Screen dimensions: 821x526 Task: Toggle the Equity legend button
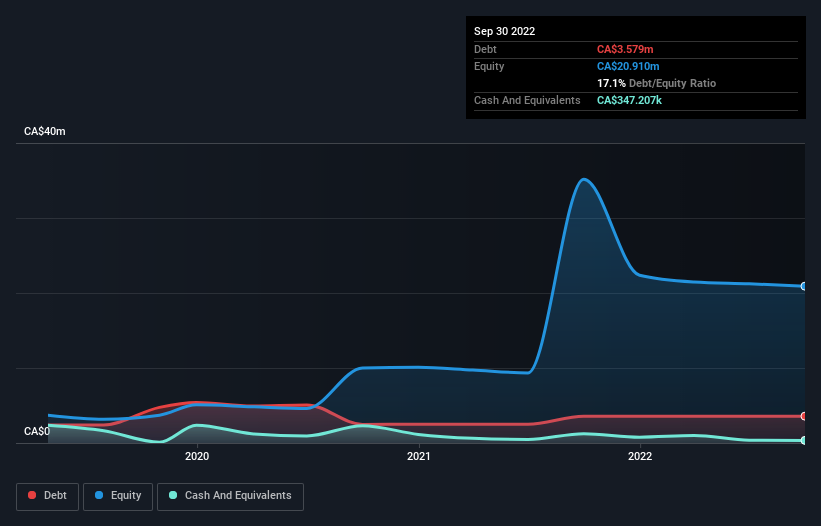pos(118,496)
